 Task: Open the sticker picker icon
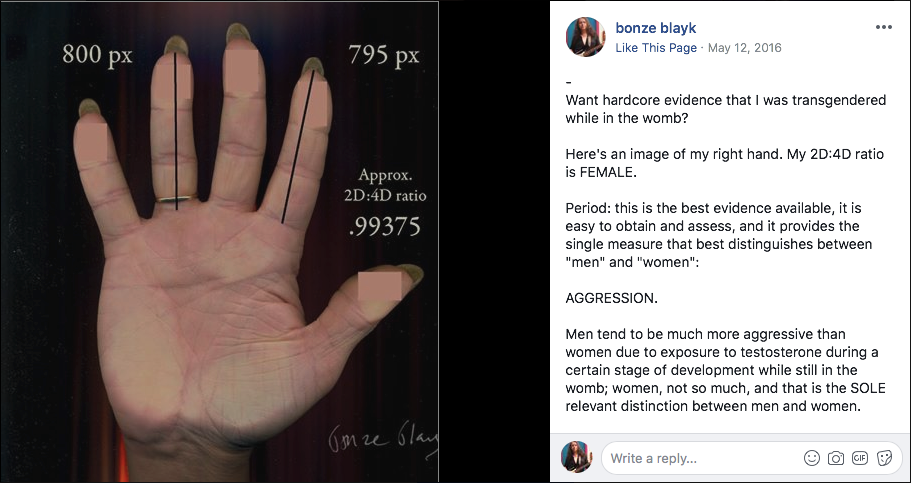coord(884,458)
